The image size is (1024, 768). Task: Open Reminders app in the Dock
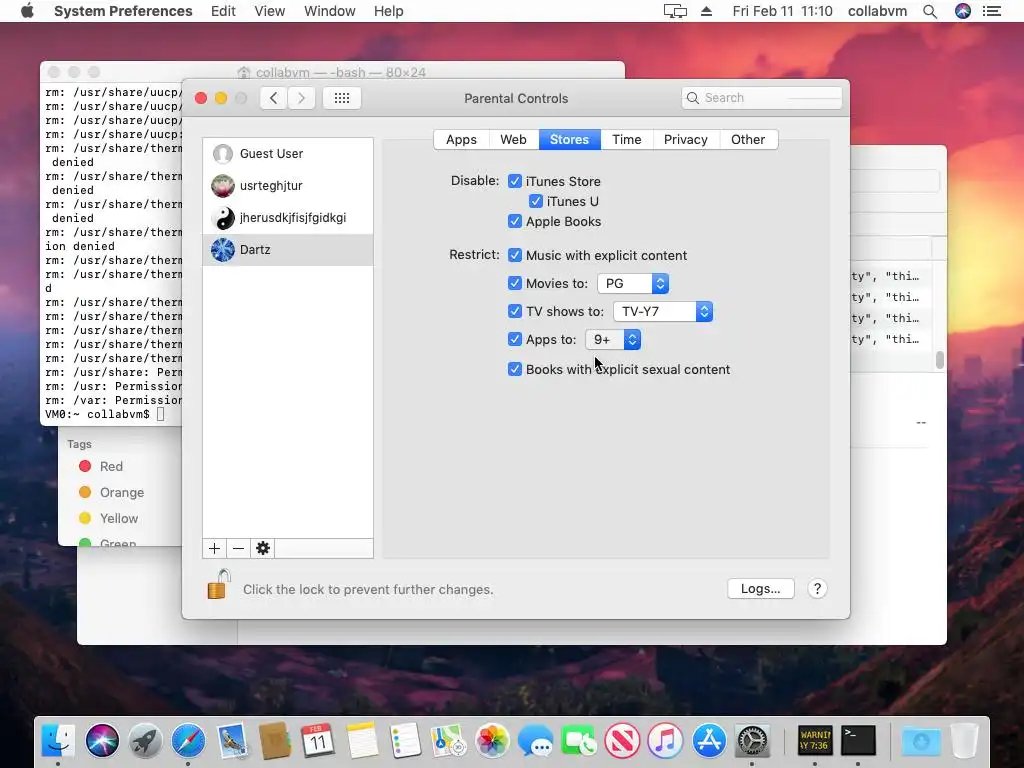[x=405, y=741]
